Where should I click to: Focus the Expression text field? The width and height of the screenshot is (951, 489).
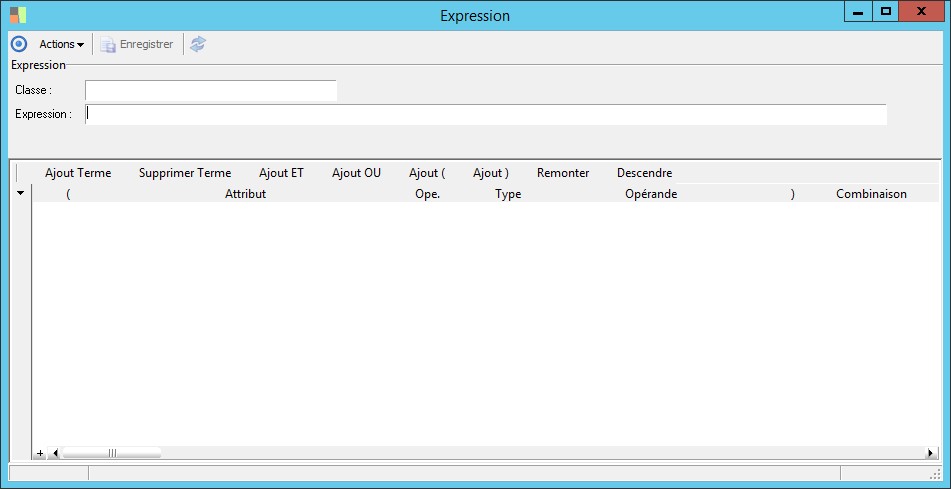point(486,114)
